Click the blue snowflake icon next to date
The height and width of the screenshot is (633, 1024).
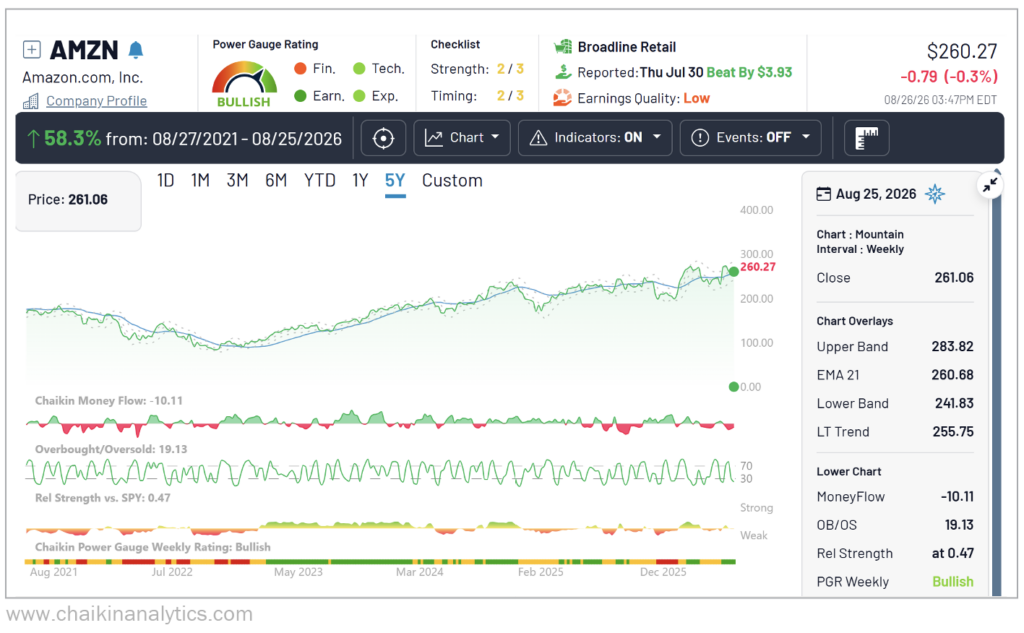coord(935,194)
